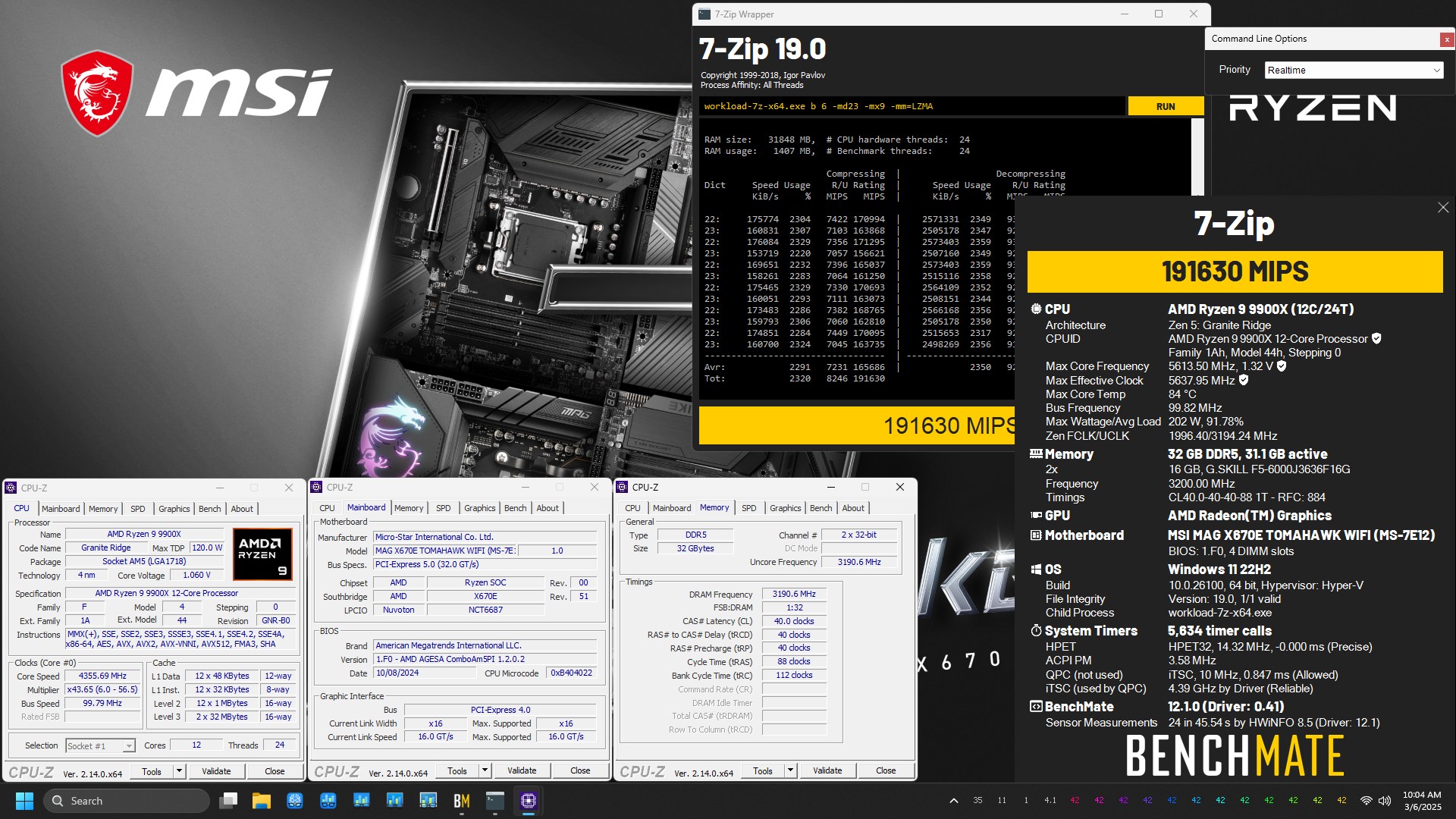Open About tab in the rightmost CPU-Z window
This screenshot has height=819, width=1456.
(x=853, y=508)
